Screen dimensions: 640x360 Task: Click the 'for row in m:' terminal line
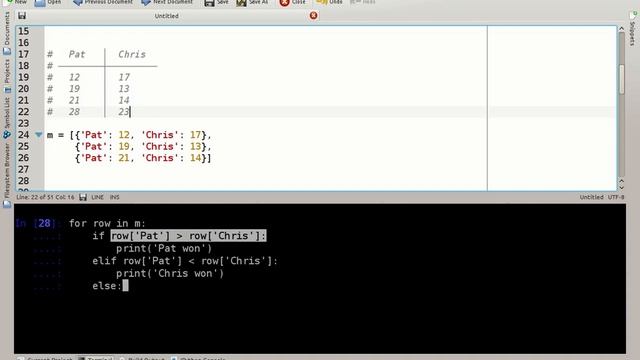(x=107, y=223)
